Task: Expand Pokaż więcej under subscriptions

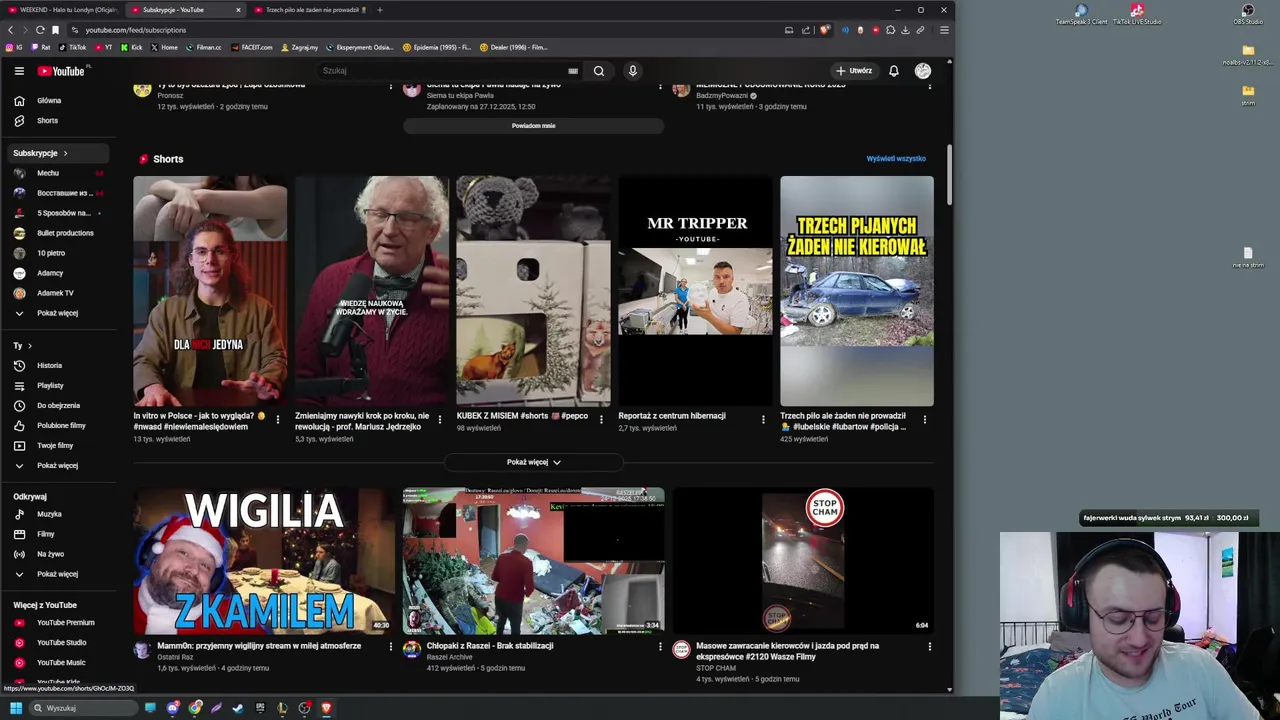Action: [60, 313]
